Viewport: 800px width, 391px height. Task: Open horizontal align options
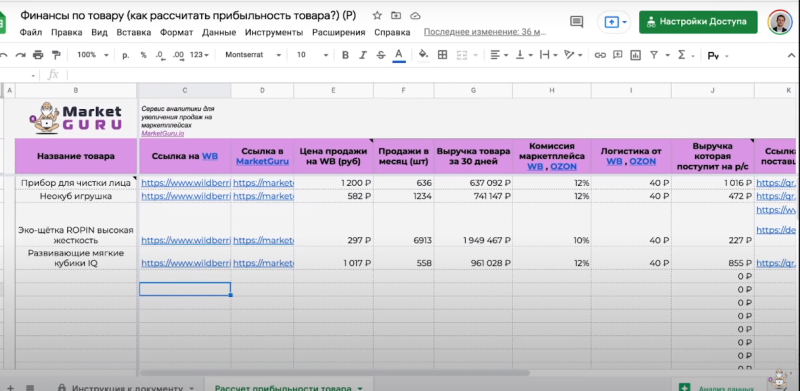pyautogui.click(x=498, y=55)
